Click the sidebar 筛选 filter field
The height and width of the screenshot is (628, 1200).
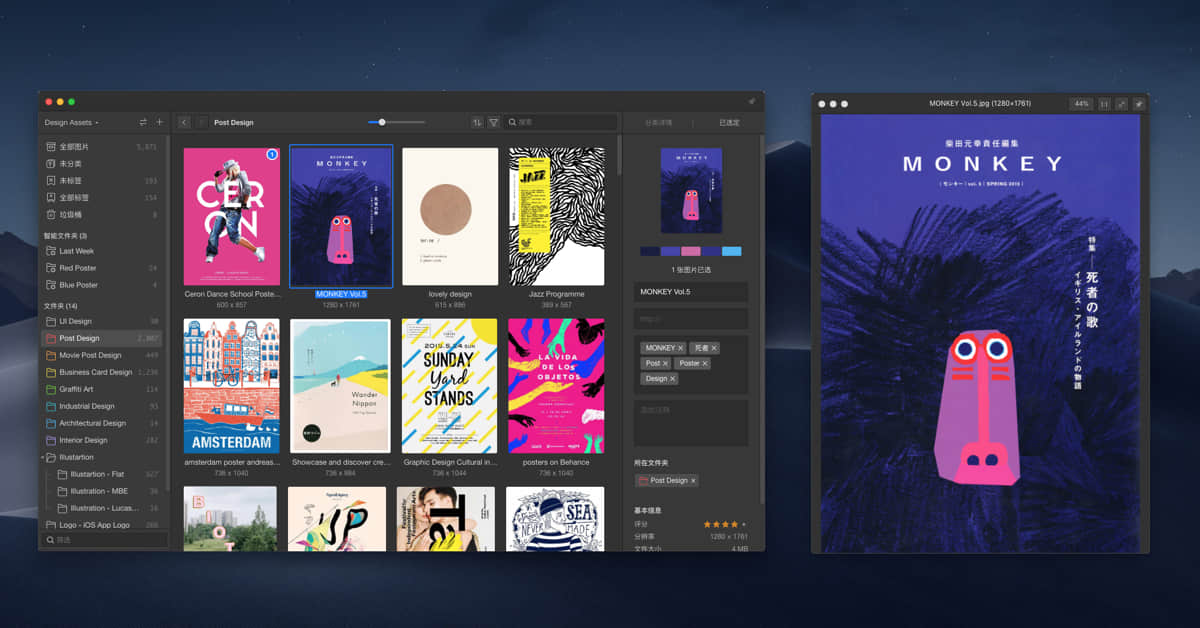coord(106,540)
